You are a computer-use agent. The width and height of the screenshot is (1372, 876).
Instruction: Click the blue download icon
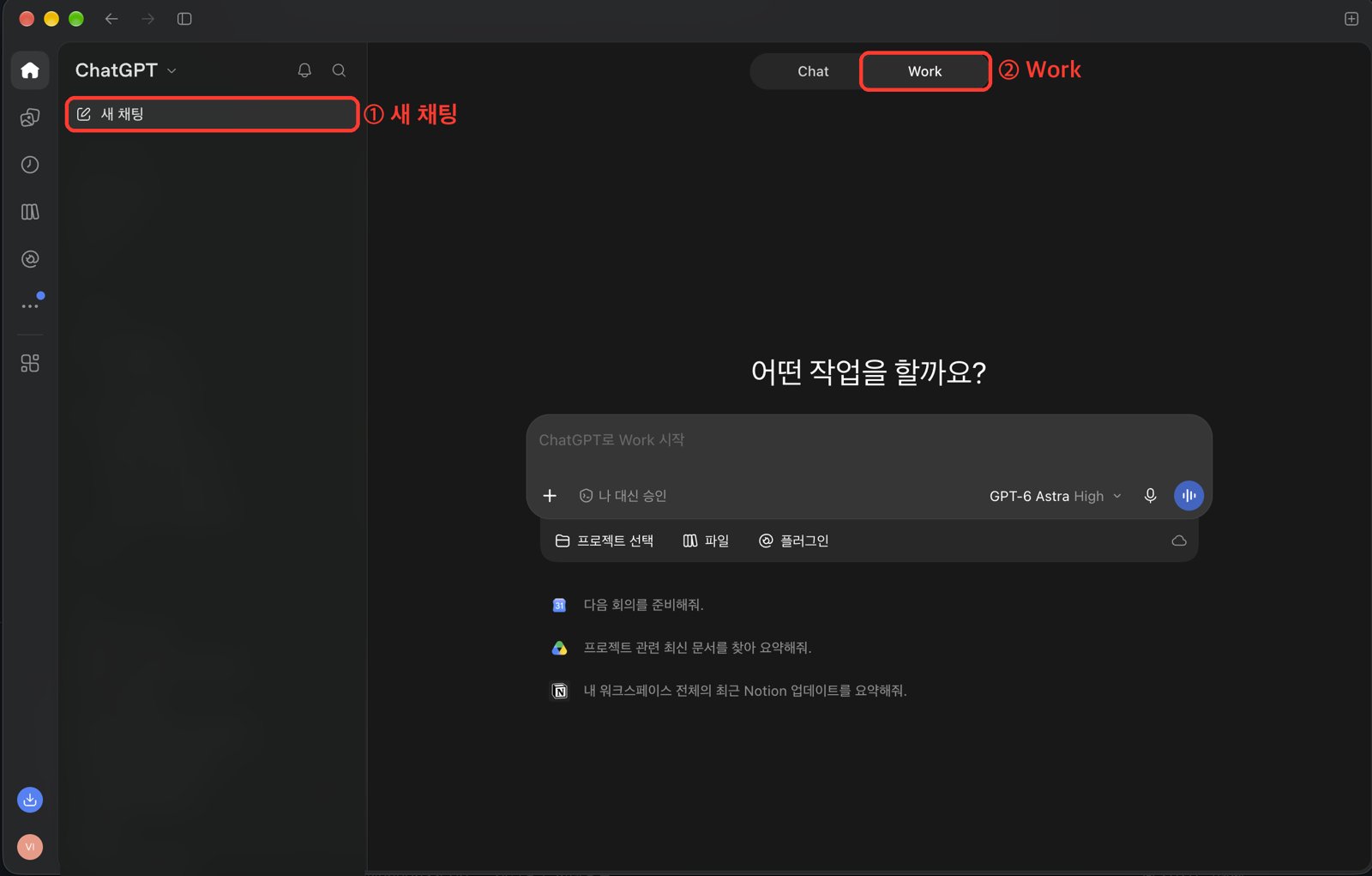click(x=30, y=800)
